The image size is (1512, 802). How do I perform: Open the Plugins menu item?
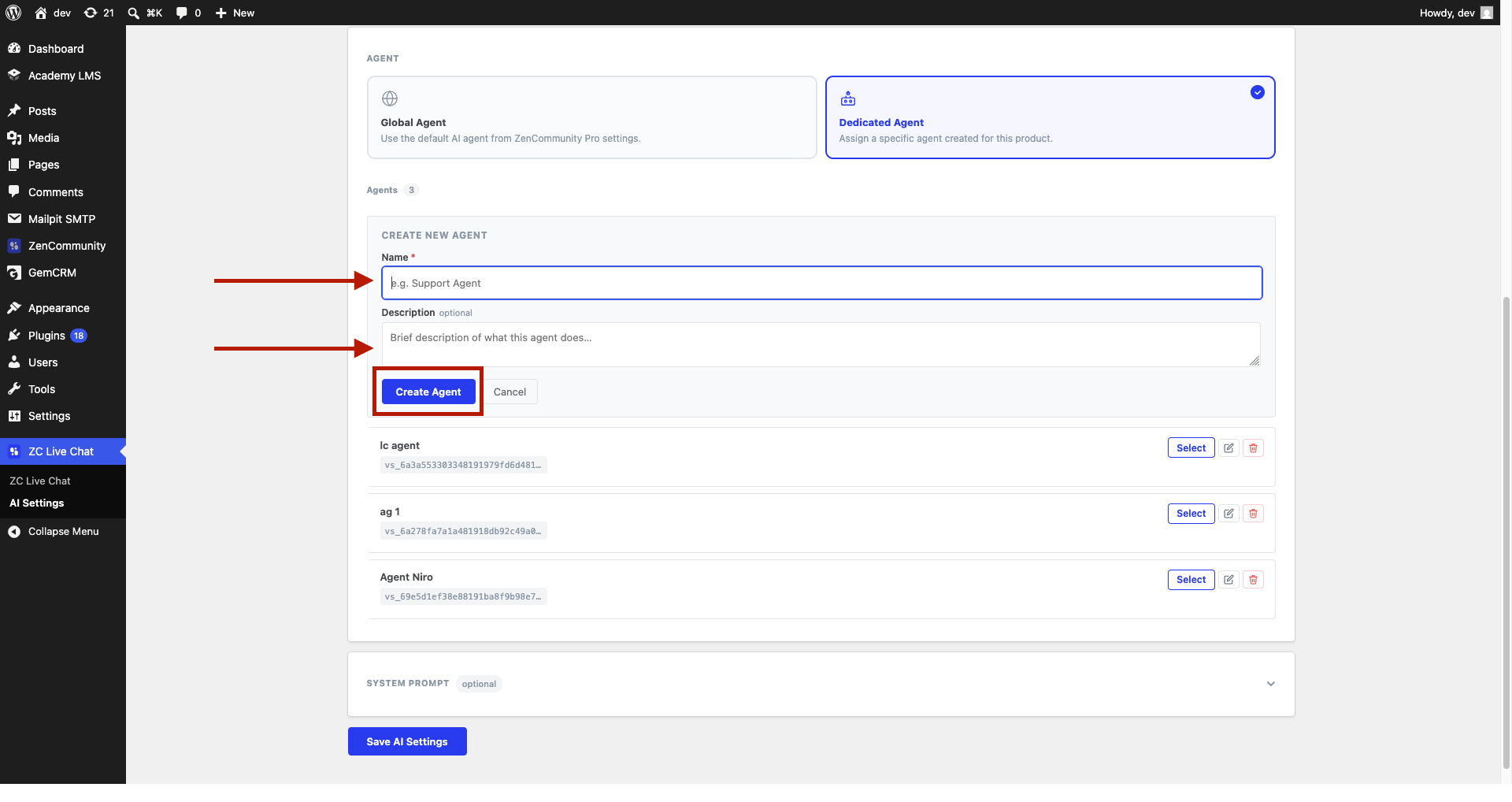[63, 336]
